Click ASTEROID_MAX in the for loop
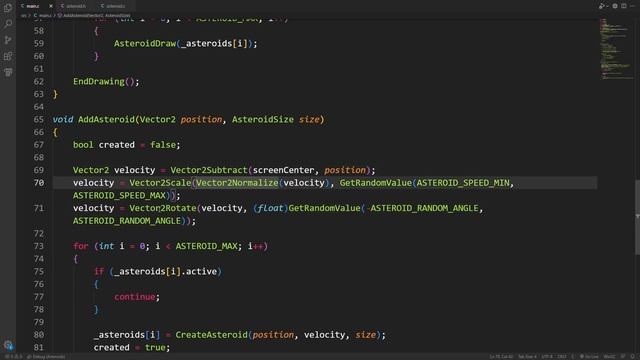The width and height of the screenshot is (640, 360). click(207, 246)
